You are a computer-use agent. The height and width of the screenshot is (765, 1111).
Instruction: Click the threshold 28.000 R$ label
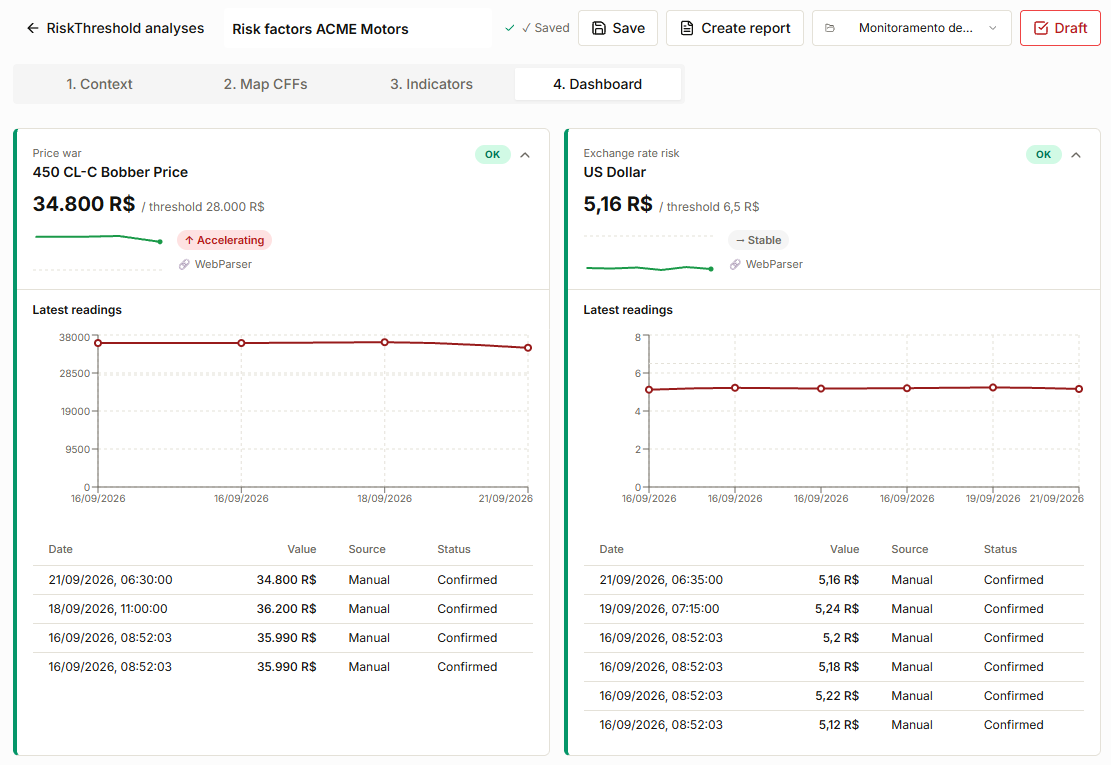(x=203, y=207)
